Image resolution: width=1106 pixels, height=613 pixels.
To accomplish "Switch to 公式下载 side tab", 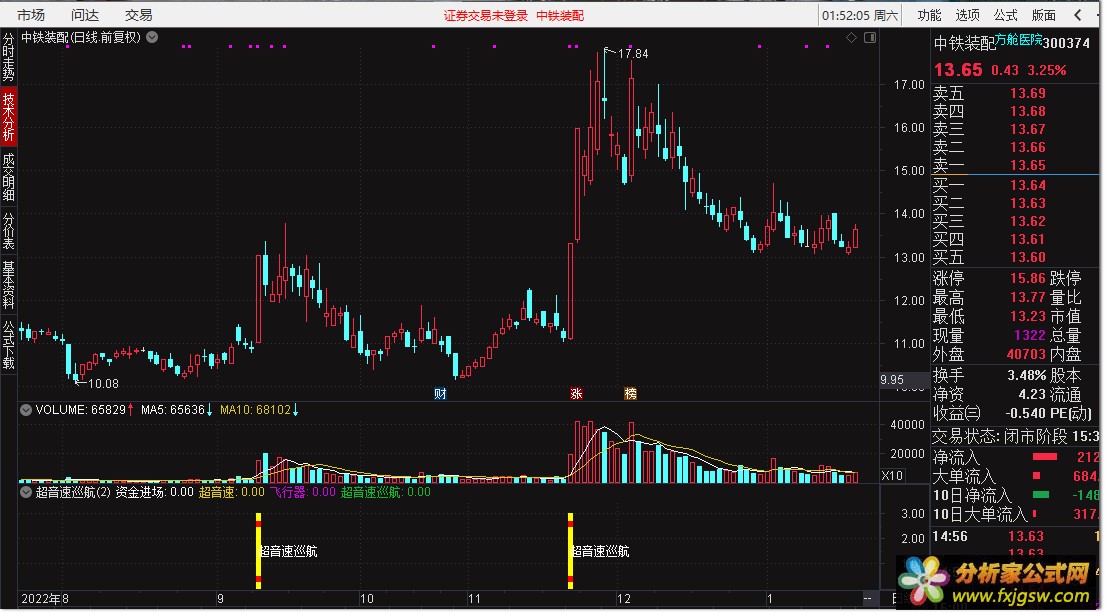I will pos(8,345).
